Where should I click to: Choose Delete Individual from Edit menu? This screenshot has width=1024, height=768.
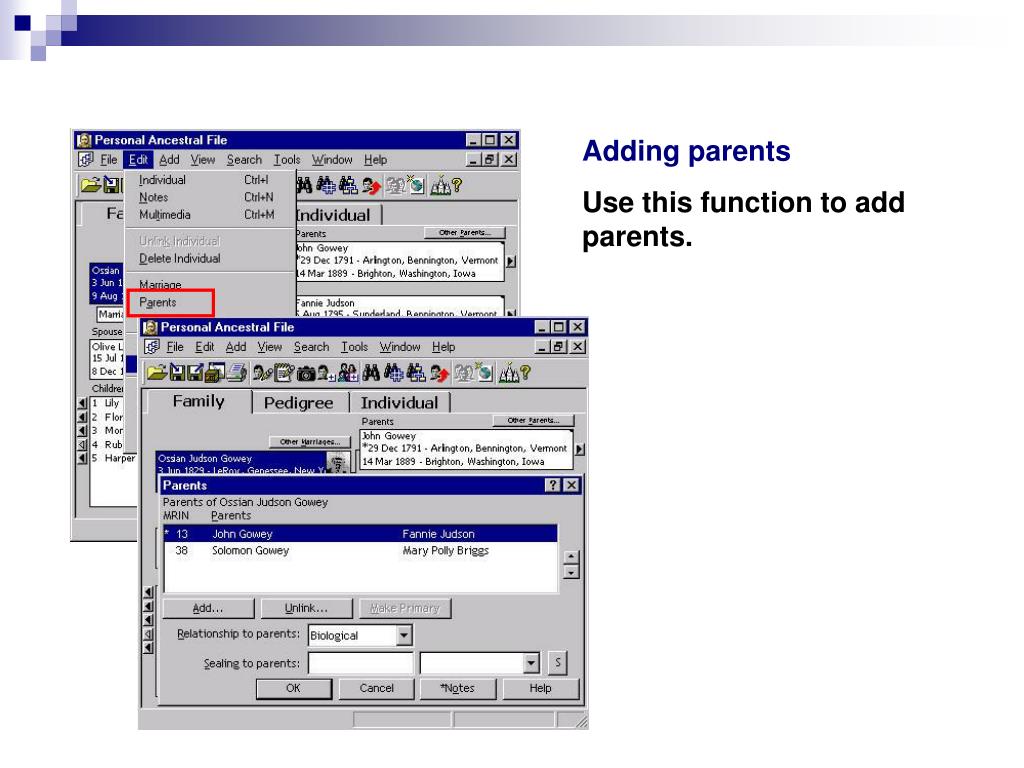(x=180, y=259)
